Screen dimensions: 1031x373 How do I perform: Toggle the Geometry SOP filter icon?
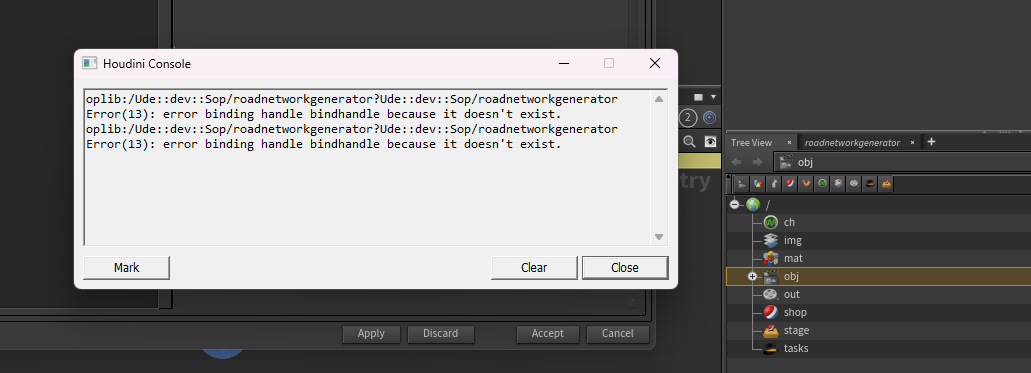point(758,184)
